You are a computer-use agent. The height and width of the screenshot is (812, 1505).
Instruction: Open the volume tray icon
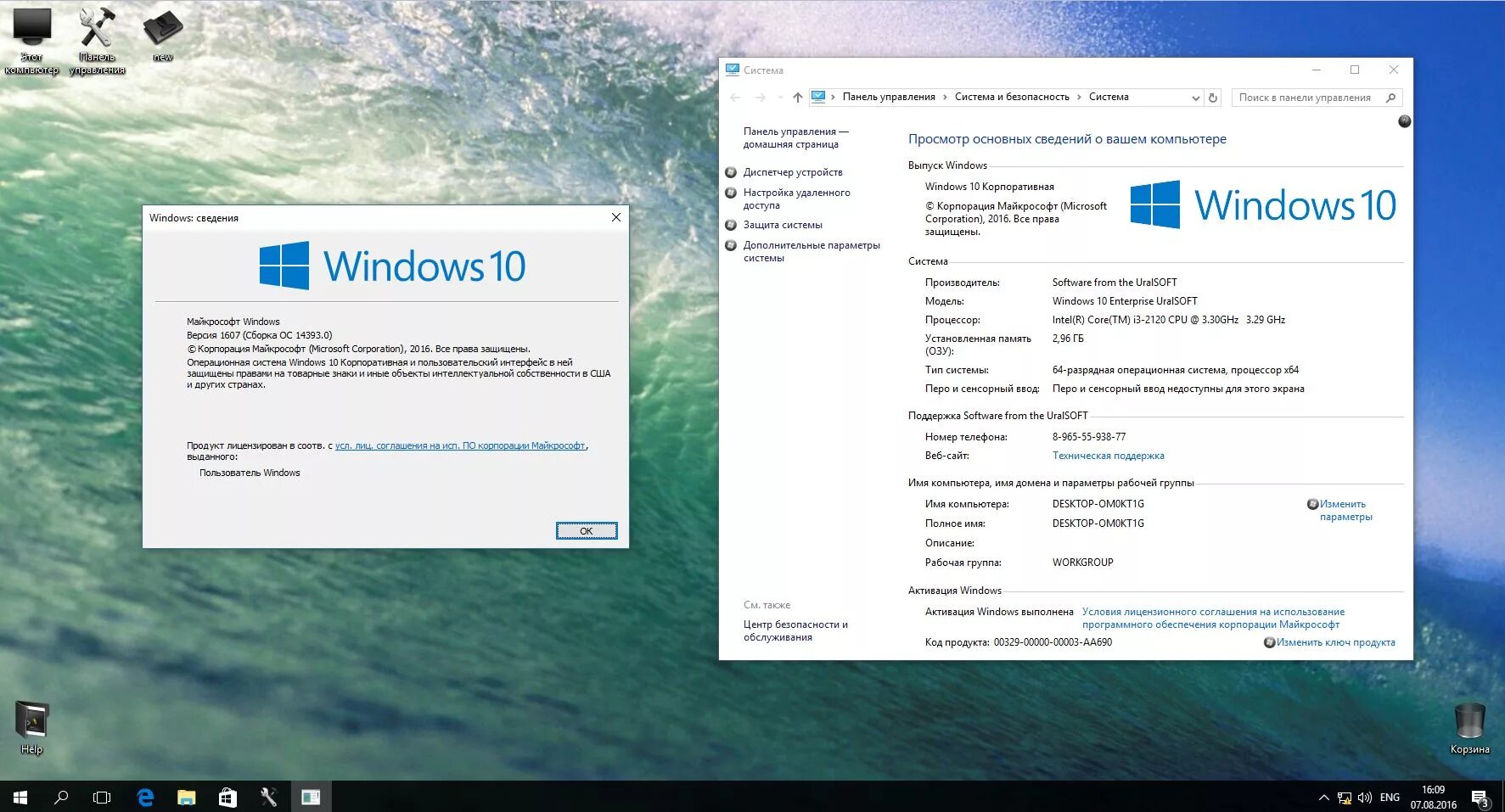pos(1365,798)
